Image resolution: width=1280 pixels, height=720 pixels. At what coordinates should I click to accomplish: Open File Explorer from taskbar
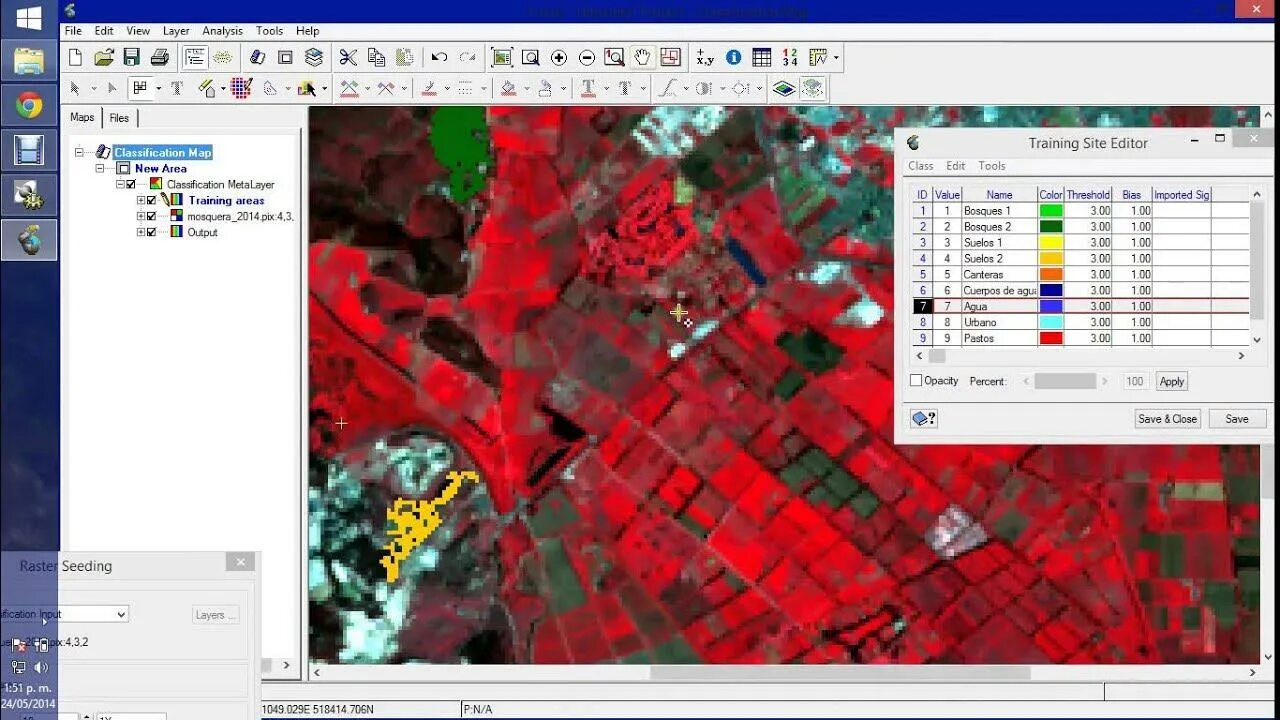pos(28,60)
